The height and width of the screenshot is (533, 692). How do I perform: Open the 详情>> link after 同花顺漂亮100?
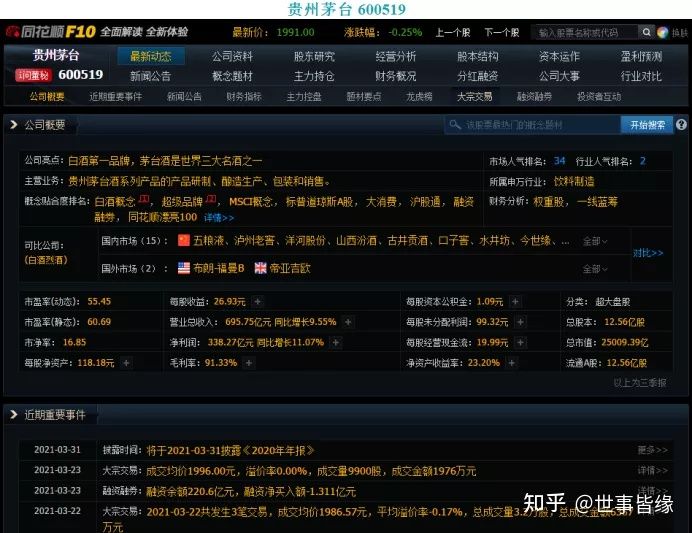coord(219,218)
